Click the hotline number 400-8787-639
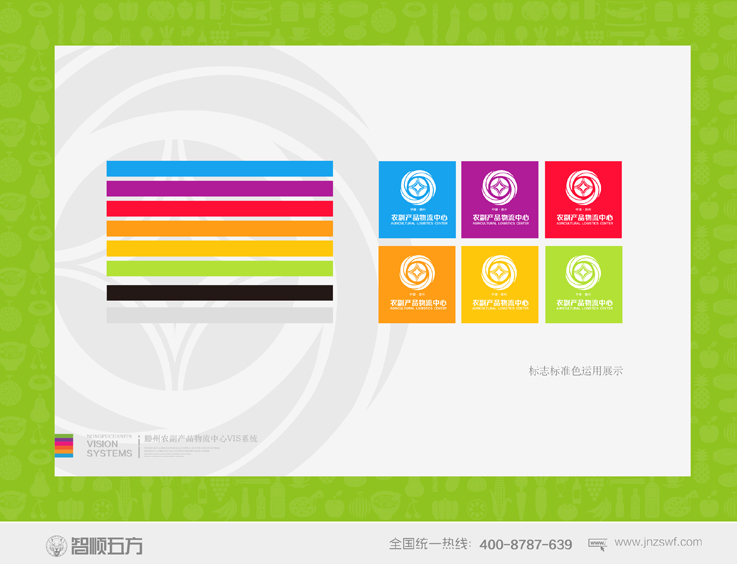The height and width of the screenshot is (564, 737). [x=526, y=545]
